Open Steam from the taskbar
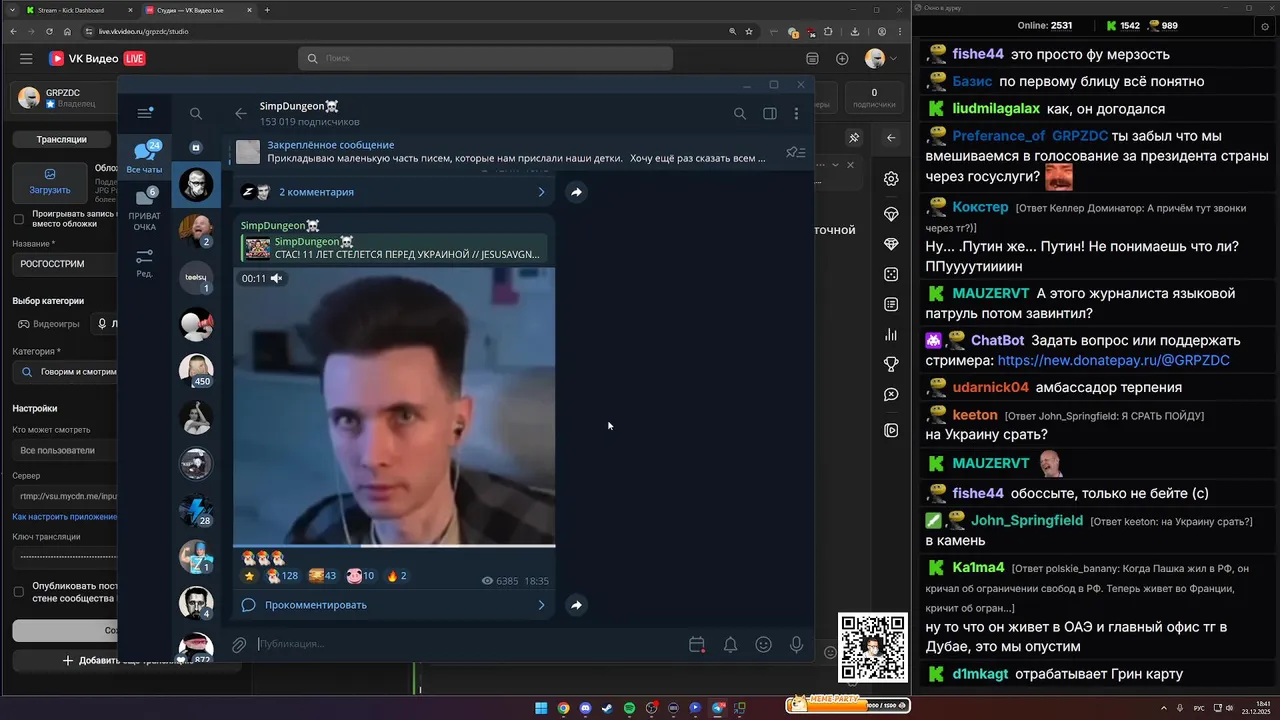1280x720 pixels. coord(607,708)
